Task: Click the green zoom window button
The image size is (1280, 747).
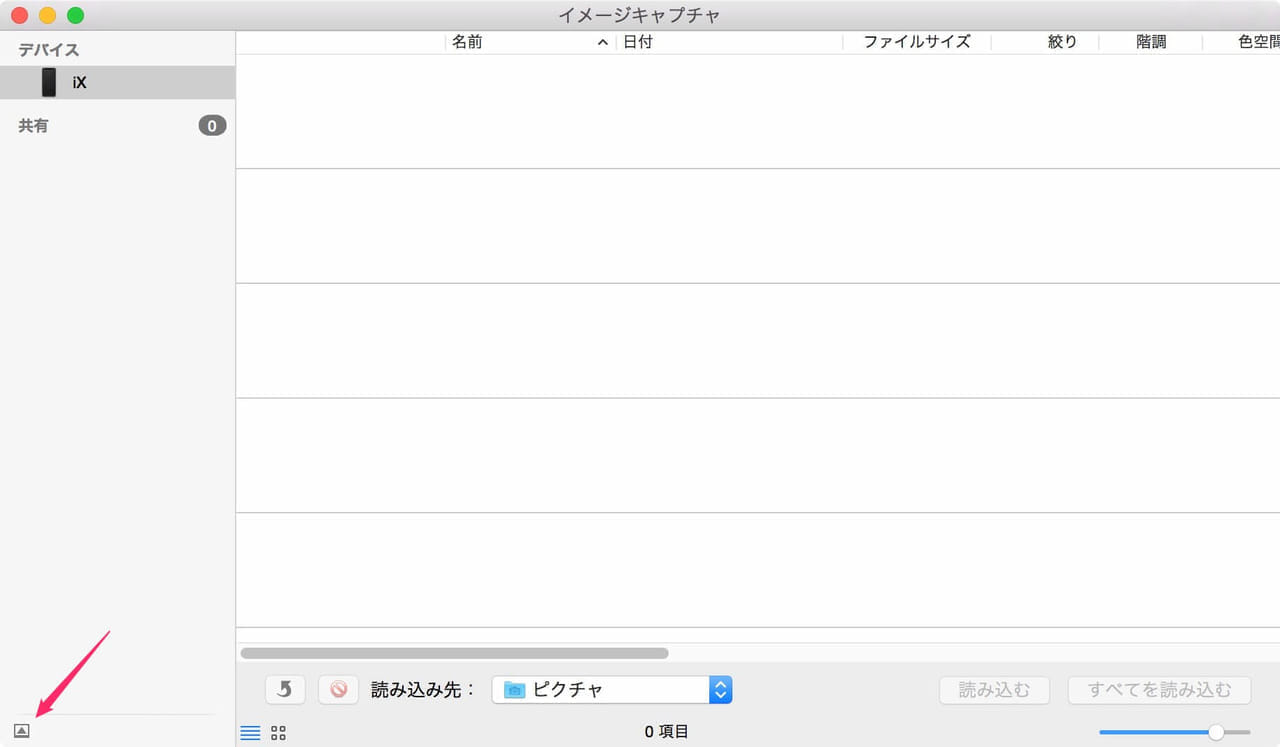Action: tap(75, 15)
